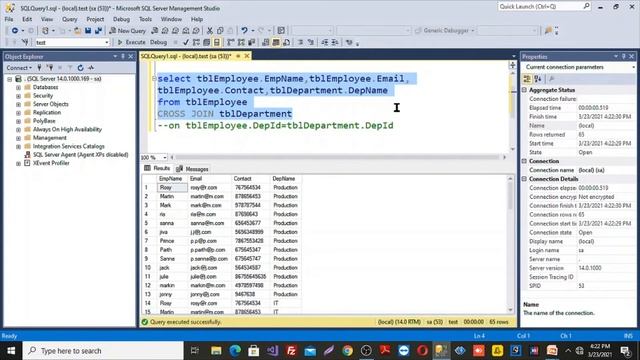Image resolution: width=640 pixels, height=360 pixels.
Task: Toggle Results to Grid icon
Action: [276, 42]
